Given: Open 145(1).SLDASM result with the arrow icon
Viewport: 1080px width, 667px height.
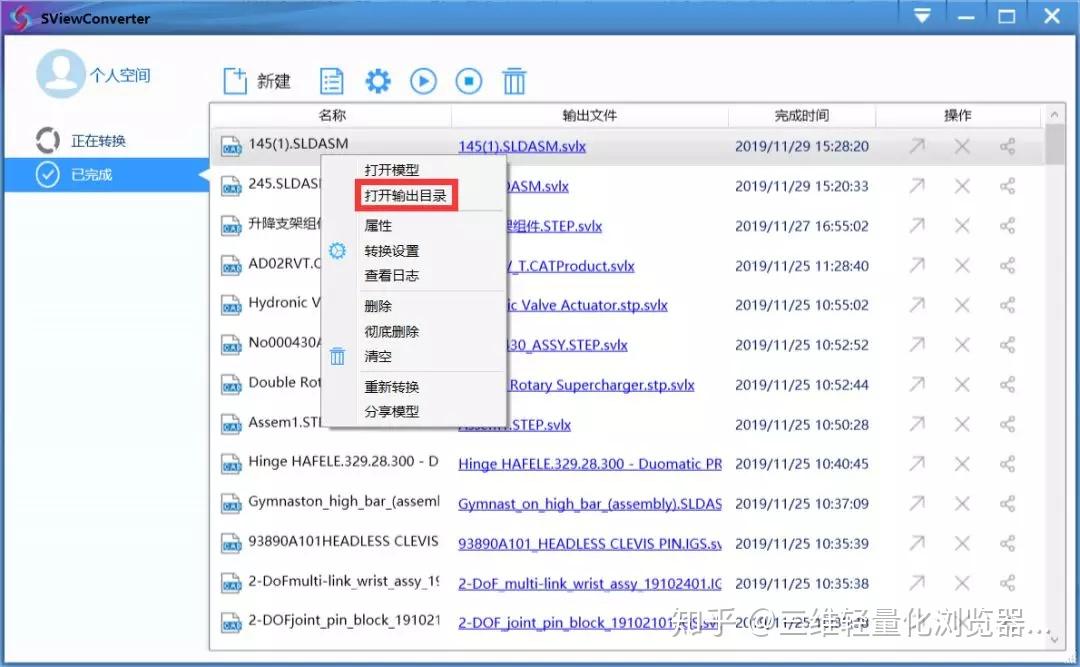Looking at the screenshot, I should [917, 145].
